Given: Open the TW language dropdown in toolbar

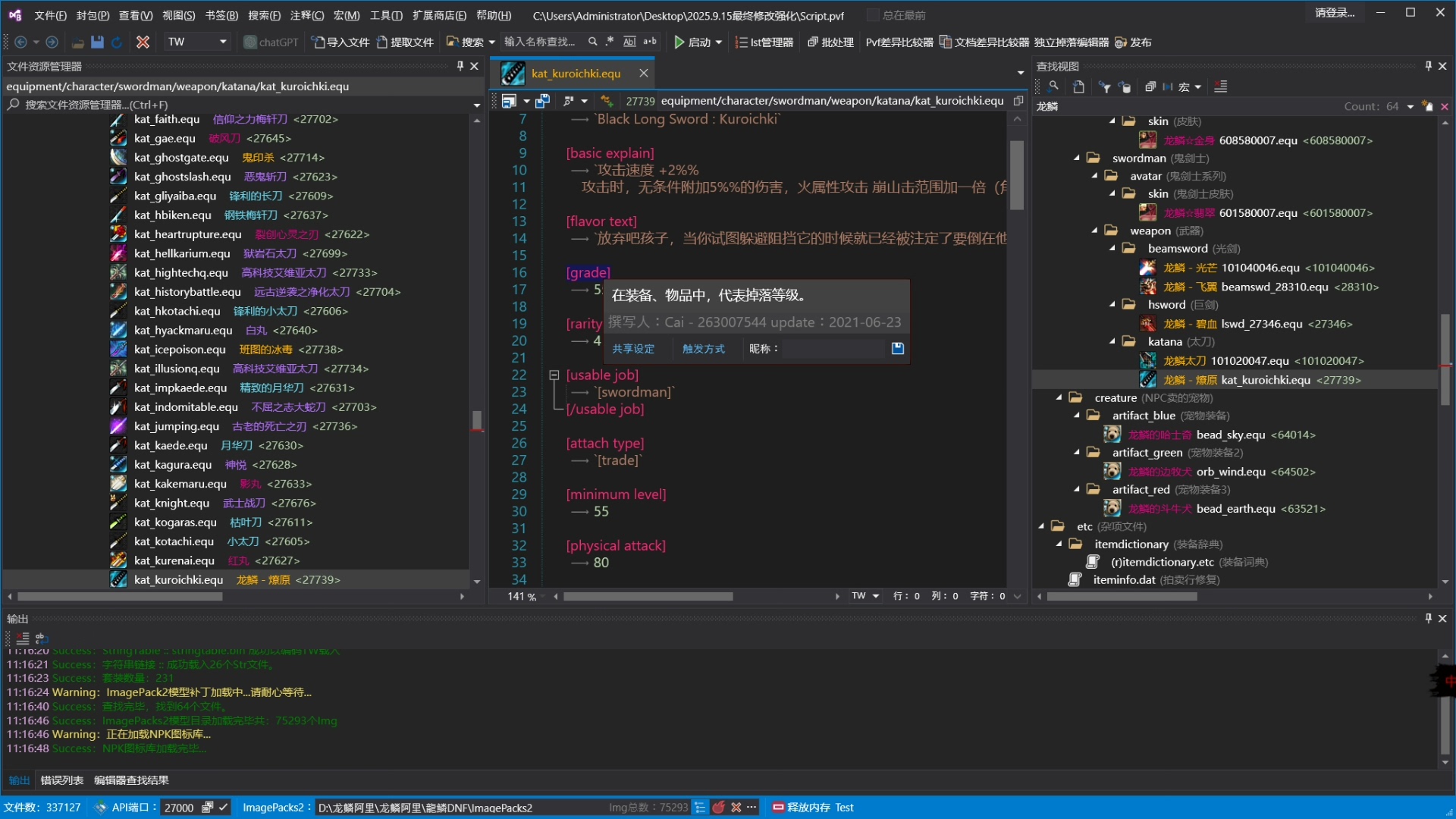Looking at the screenshot, I should coord(223,42).
